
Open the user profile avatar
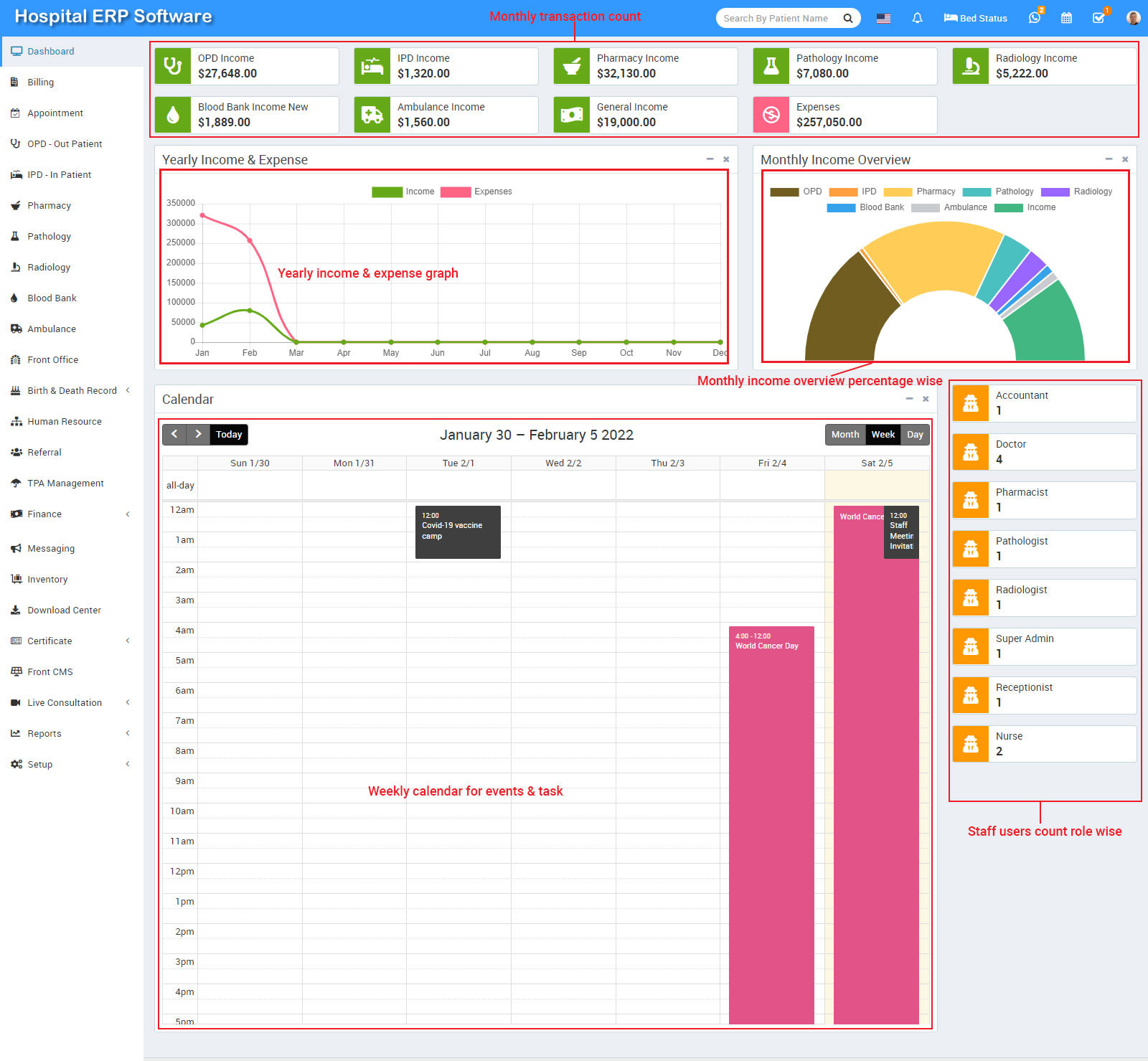1133,18
